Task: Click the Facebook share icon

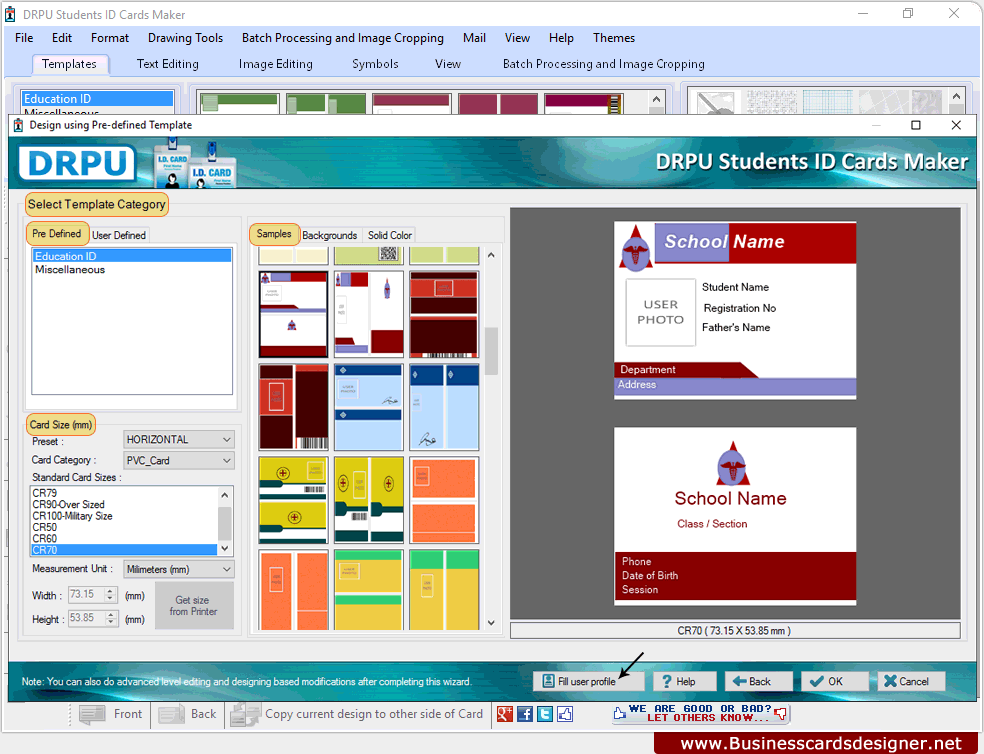Action: (525, 714)
